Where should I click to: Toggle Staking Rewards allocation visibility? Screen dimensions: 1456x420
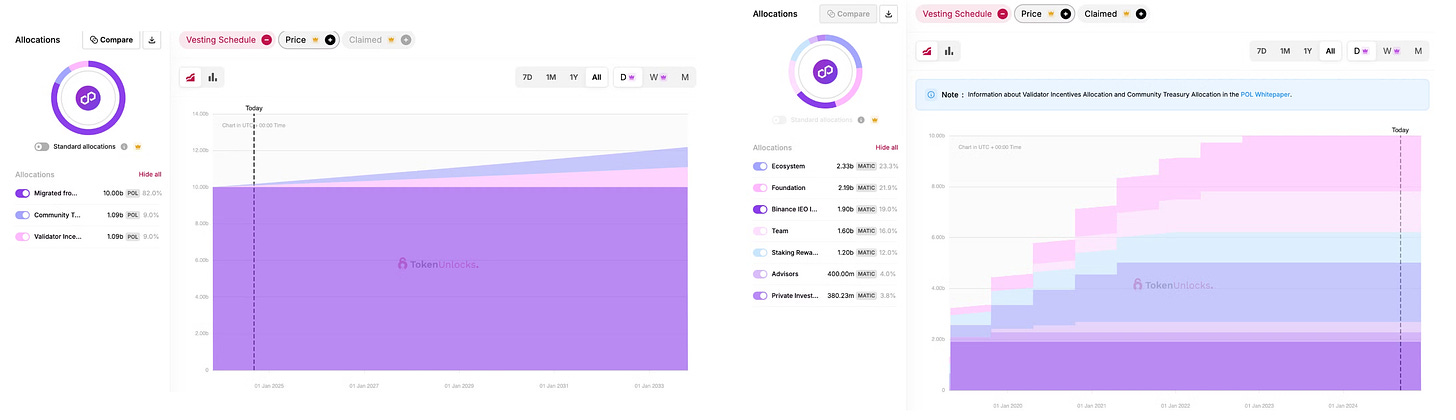(x=760, y=253)
